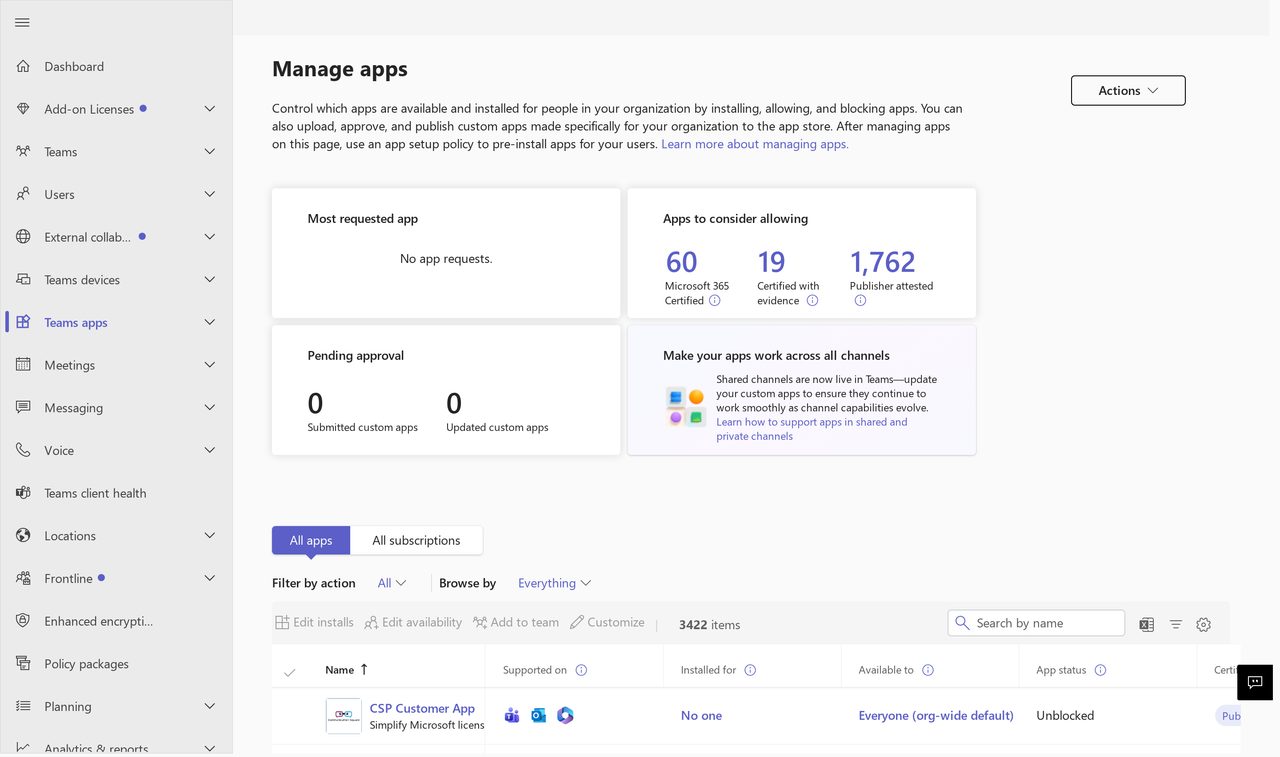
Task: Show info for App status column
Action: click(1101, 670)
